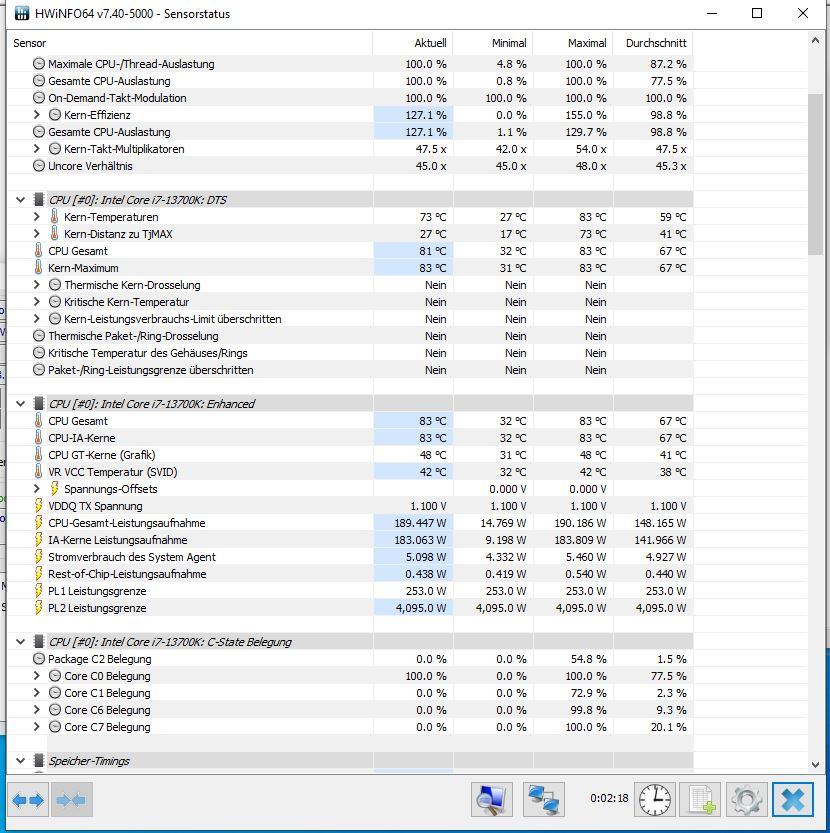This screenshot has width=830, height=833.
Task: Expand the Kern-Takt-Multiplikatoren row
Action: point(36,149)
